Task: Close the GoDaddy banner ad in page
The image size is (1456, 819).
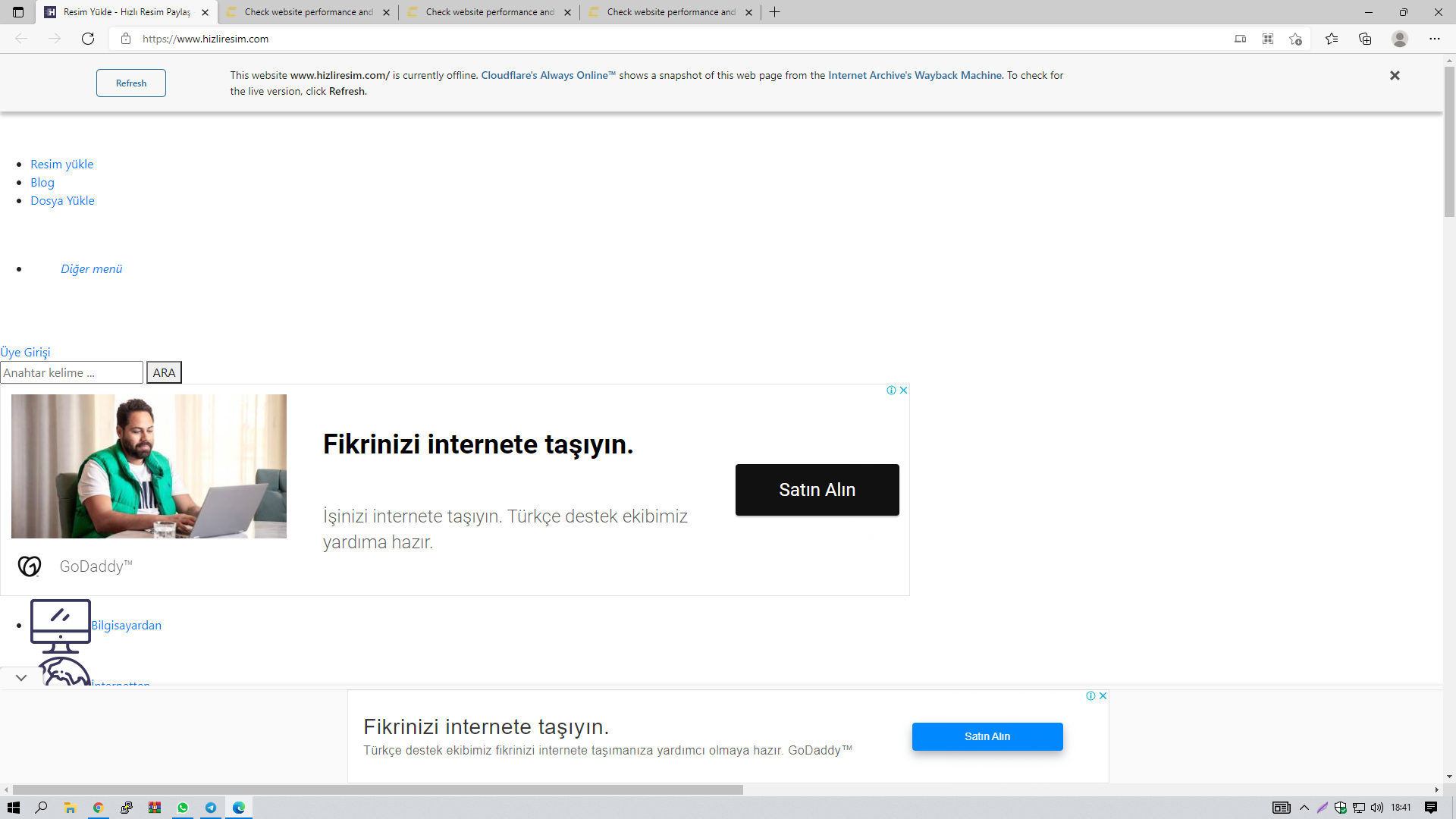Action: coord(903,390)
